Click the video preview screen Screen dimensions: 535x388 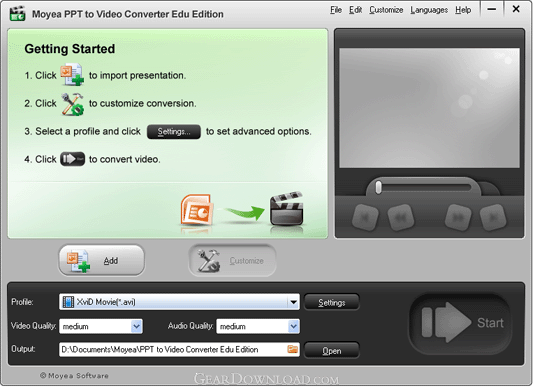(429, 108)
